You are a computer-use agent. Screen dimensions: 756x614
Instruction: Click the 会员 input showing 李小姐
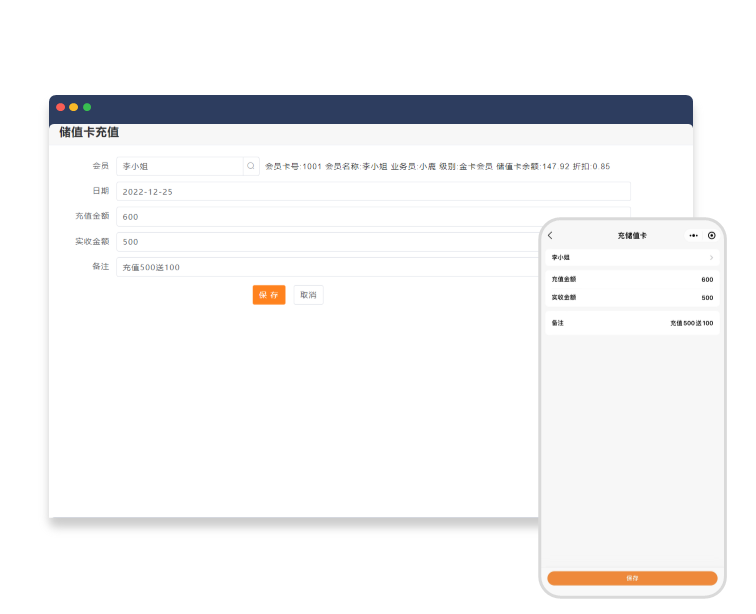tap(180, 166)
